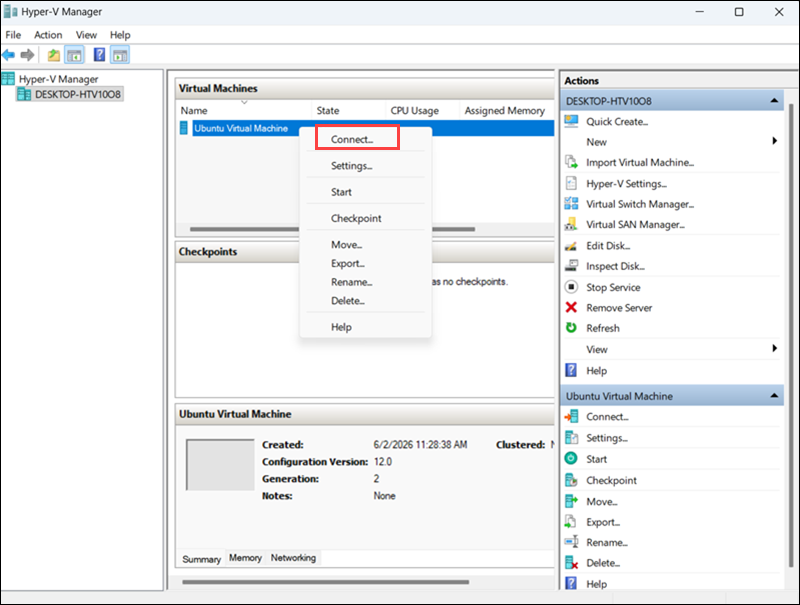Click the Move icon in Actions pane
Screen dimensions: 800x605
[x=571, y=501]
